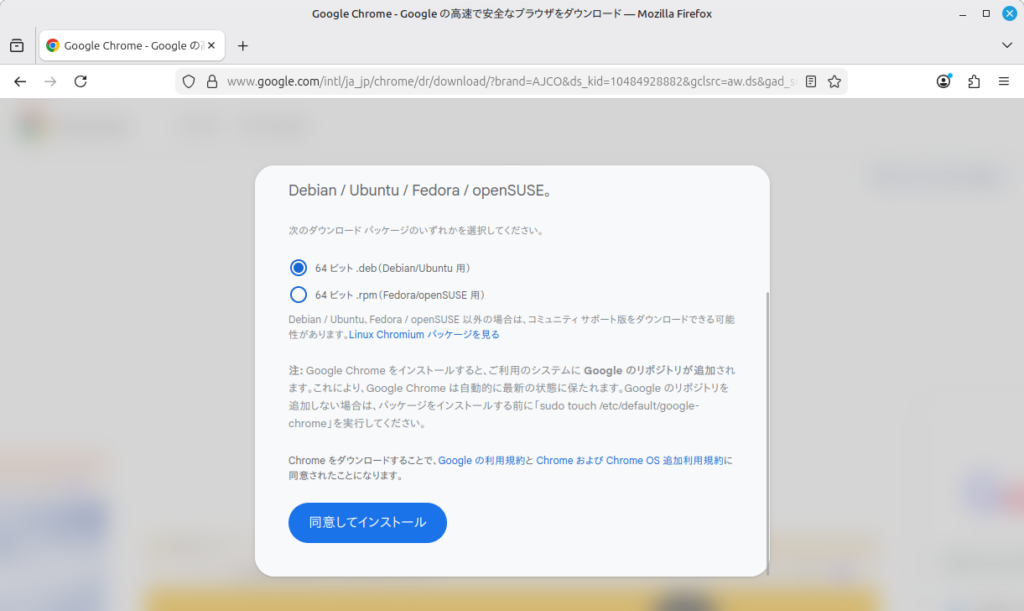The height and width of the screenshot is (611, 1024).
Task: Switch to the Google Chrome tab
Action: click(130, 46)
